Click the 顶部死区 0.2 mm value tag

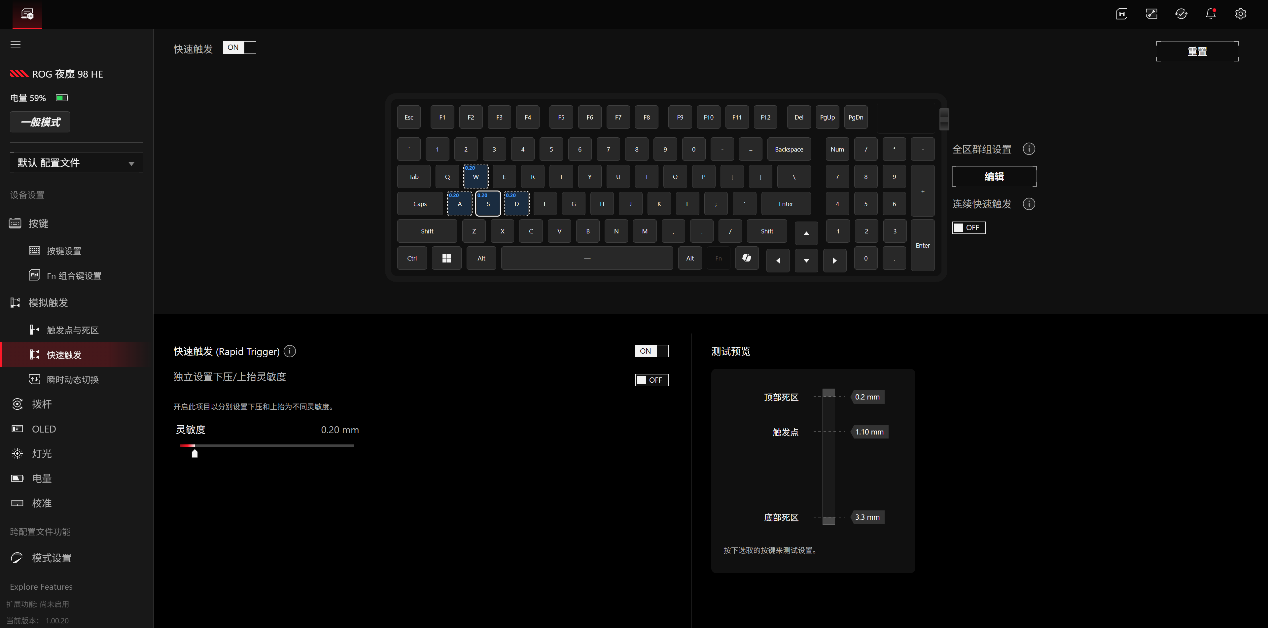[x=867, y=397]
